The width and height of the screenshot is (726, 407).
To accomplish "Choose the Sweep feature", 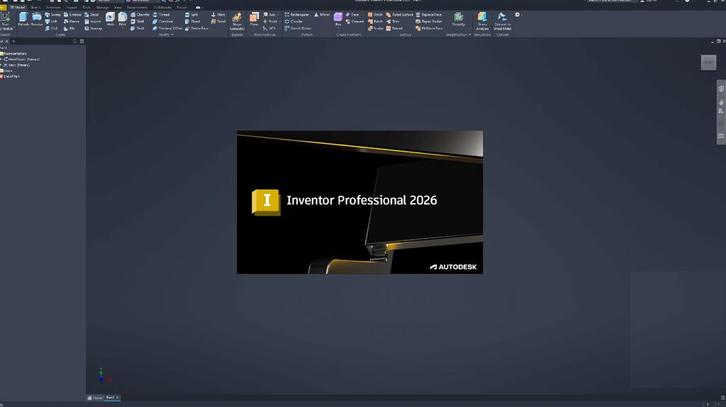I will tap(52, 15).
